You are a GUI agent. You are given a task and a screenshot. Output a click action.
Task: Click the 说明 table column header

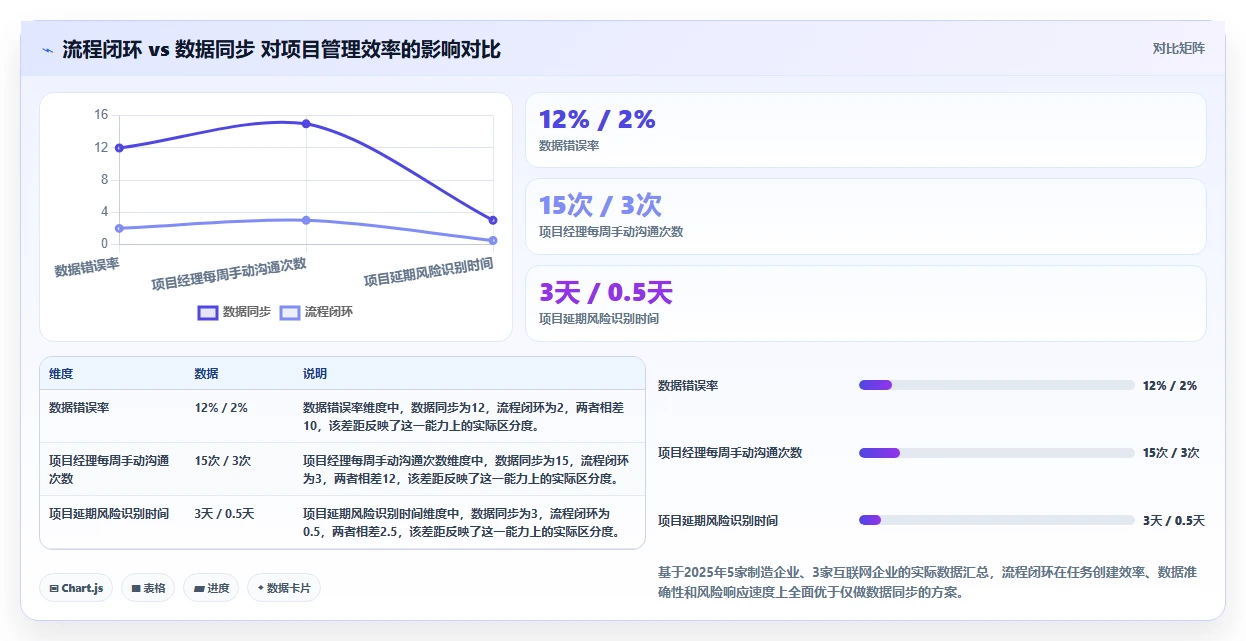pyautogui.click(x=315, y=374)
